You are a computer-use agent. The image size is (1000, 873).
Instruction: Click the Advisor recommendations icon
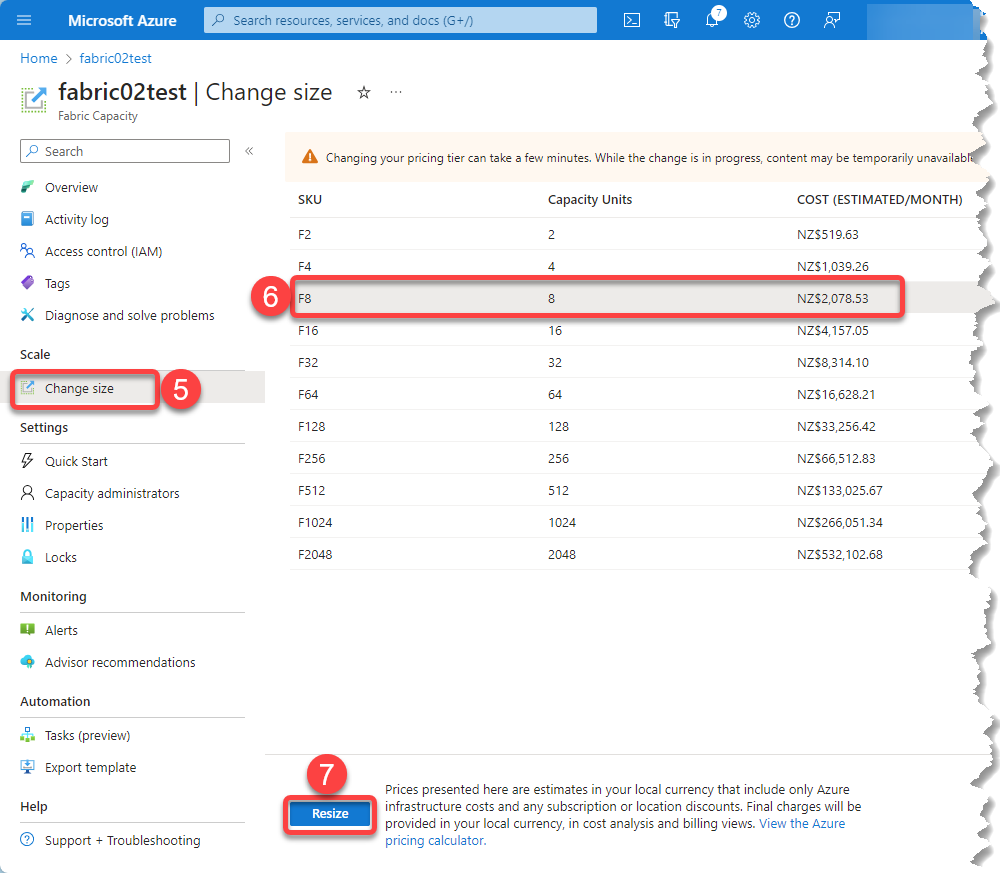pos(27,661)
